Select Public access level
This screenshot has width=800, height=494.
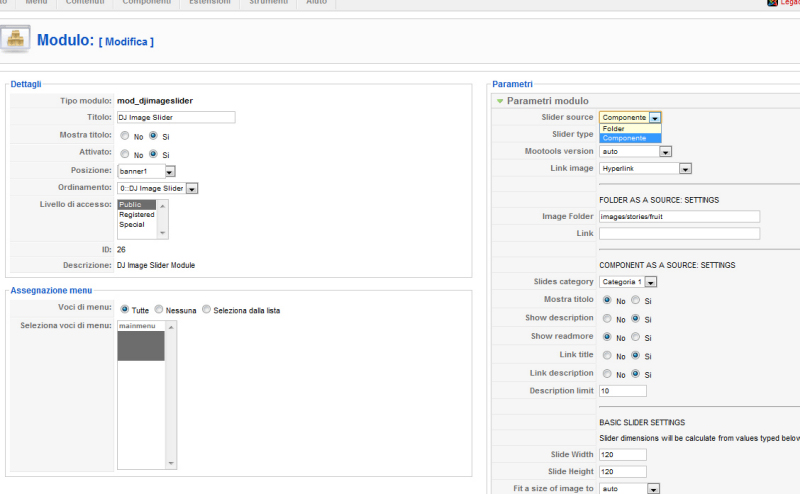137,205
